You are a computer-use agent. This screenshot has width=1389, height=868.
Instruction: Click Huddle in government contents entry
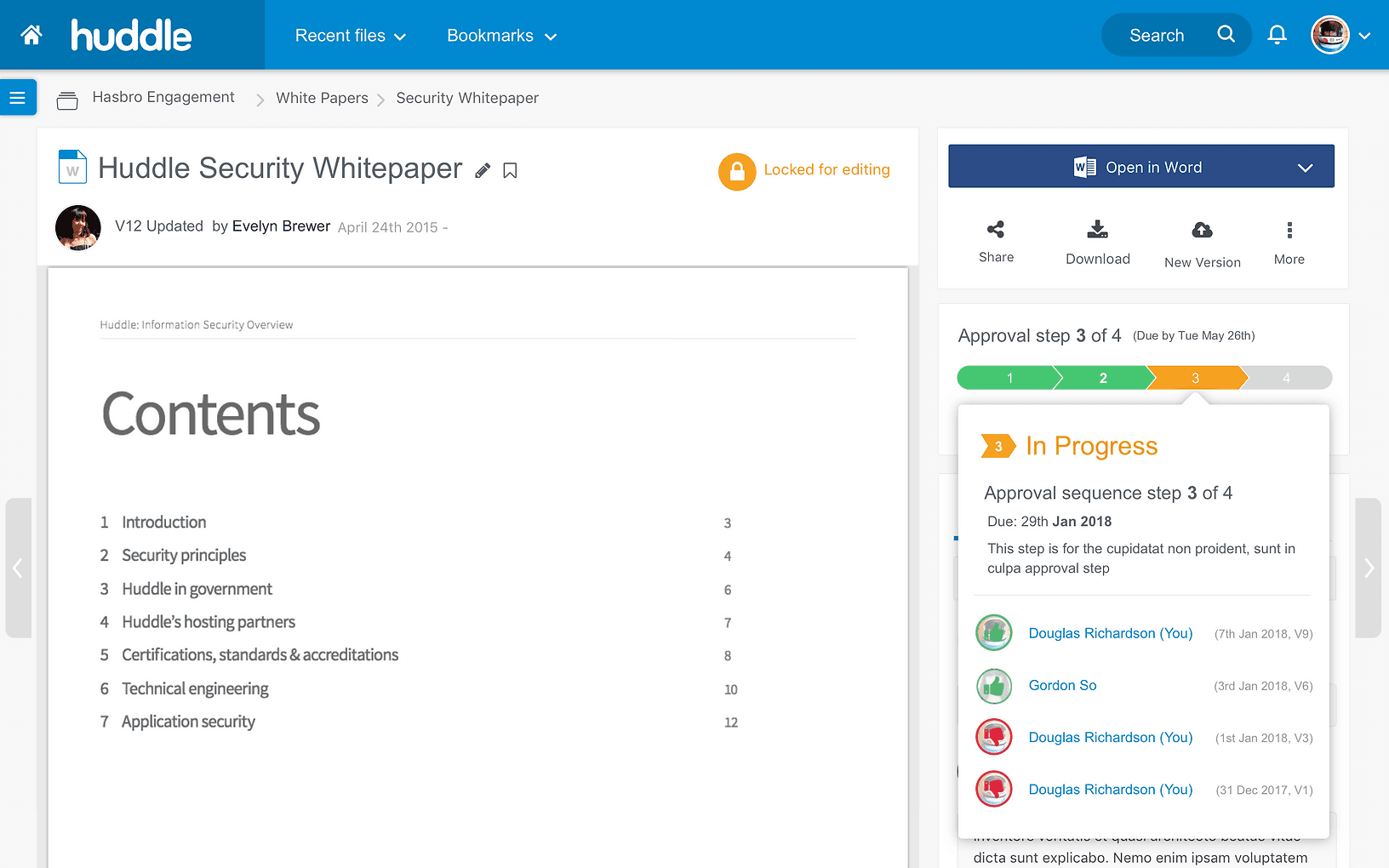point(197,589)
